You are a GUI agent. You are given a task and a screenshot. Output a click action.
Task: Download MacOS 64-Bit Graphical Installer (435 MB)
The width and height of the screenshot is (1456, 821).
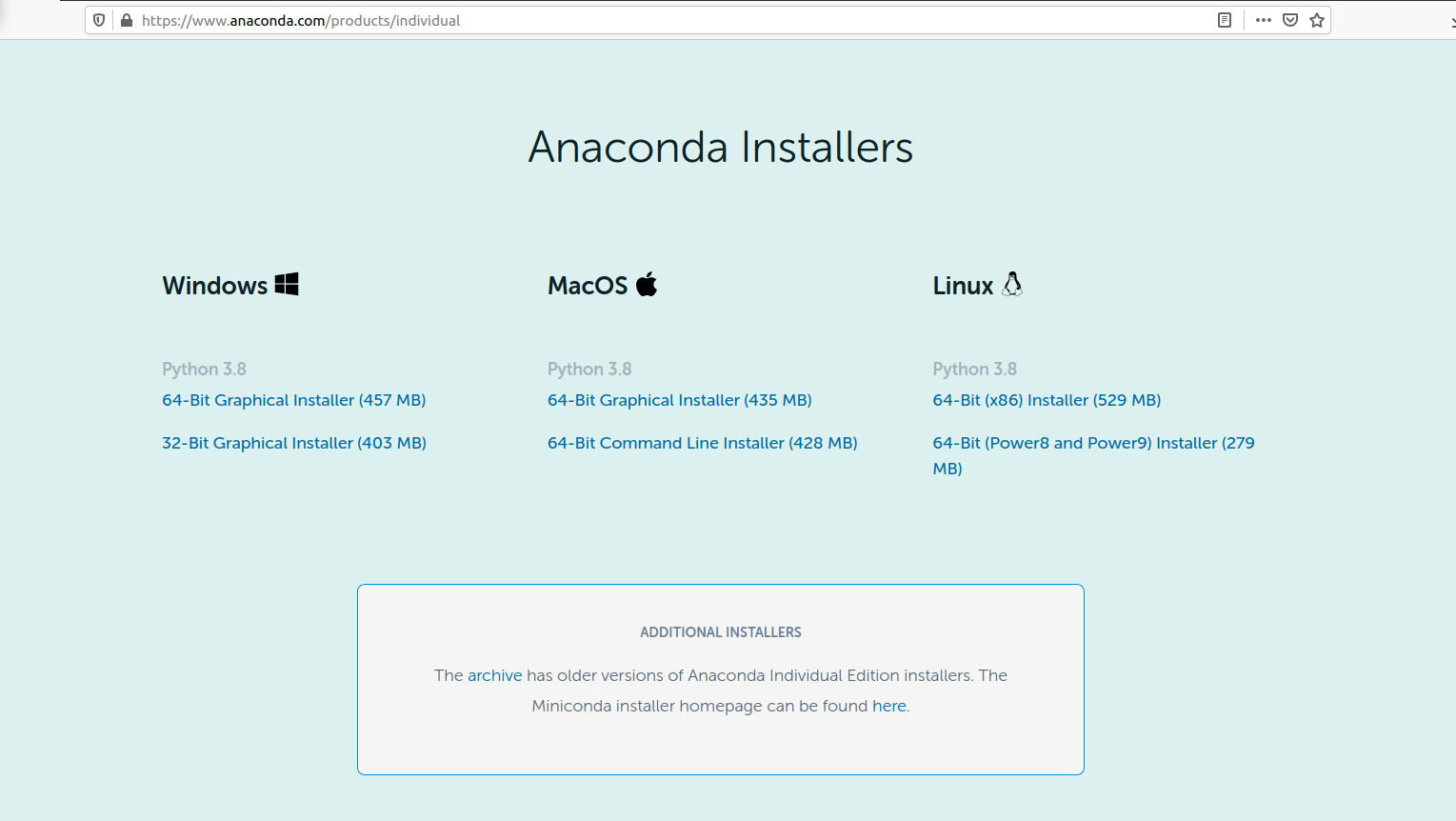(680, 400)
